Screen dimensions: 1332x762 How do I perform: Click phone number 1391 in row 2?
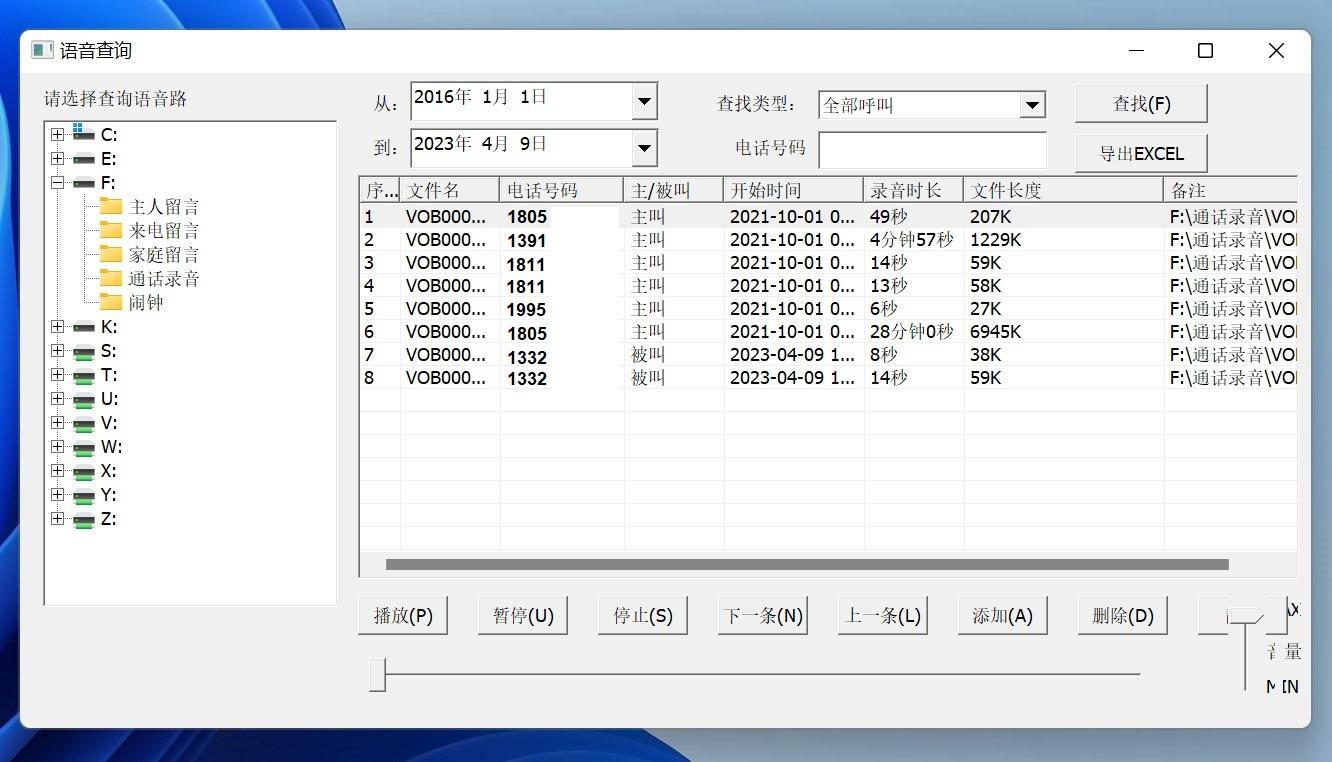point(527,241)
